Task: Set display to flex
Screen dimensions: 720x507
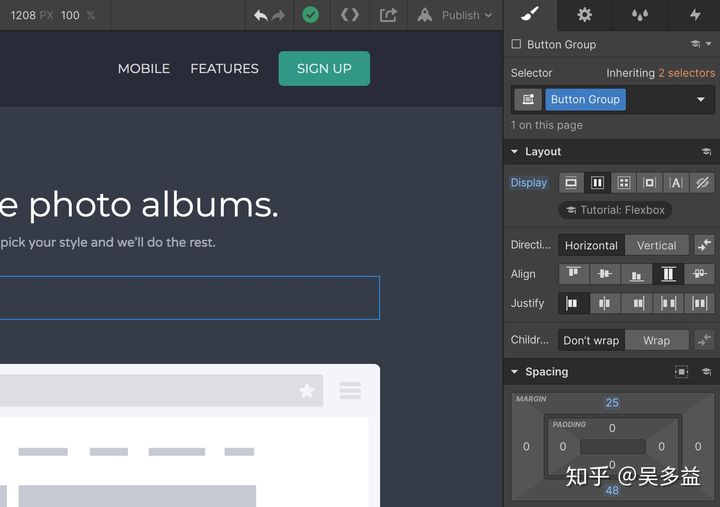Action: coord(597,183)
